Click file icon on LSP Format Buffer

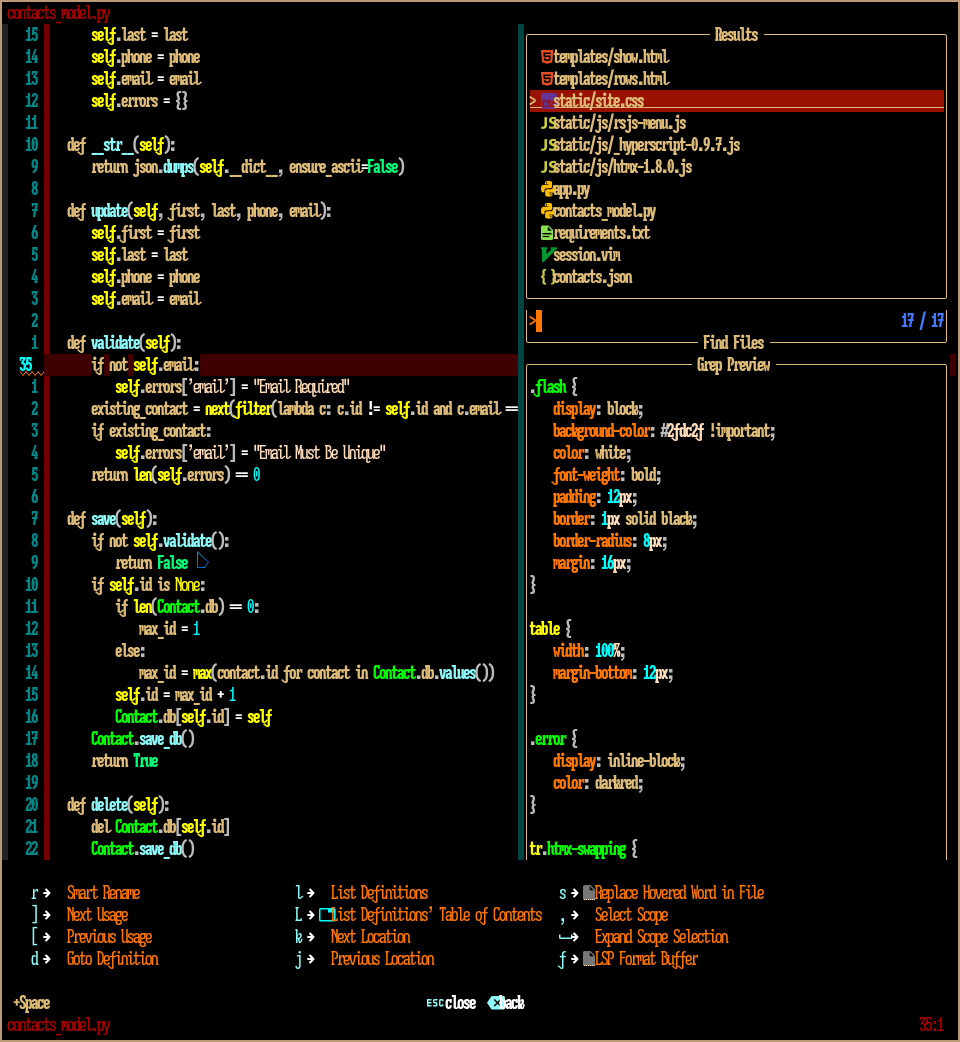coord(589,959)
